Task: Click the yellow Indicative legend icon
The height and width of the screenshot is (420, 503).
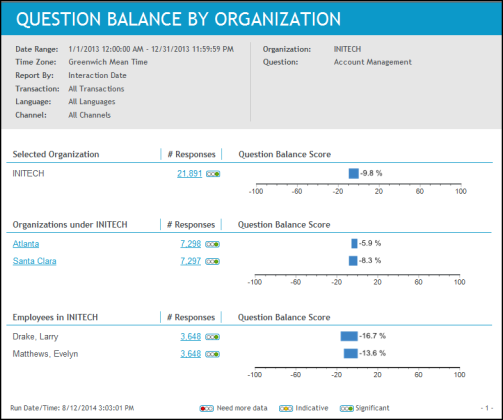Action: 286,408
